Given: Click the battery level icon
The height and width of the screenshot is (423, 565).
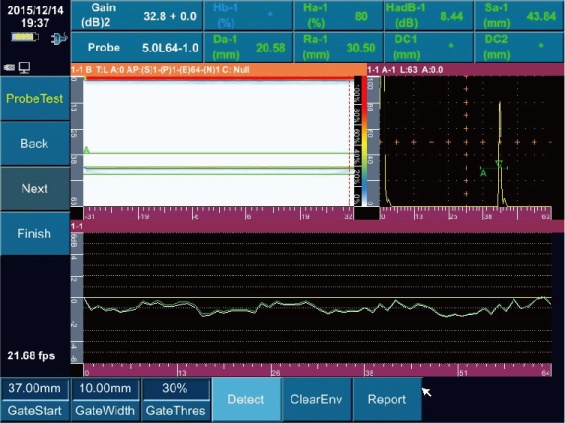Looking at the screenshot, I should [25, 37].
